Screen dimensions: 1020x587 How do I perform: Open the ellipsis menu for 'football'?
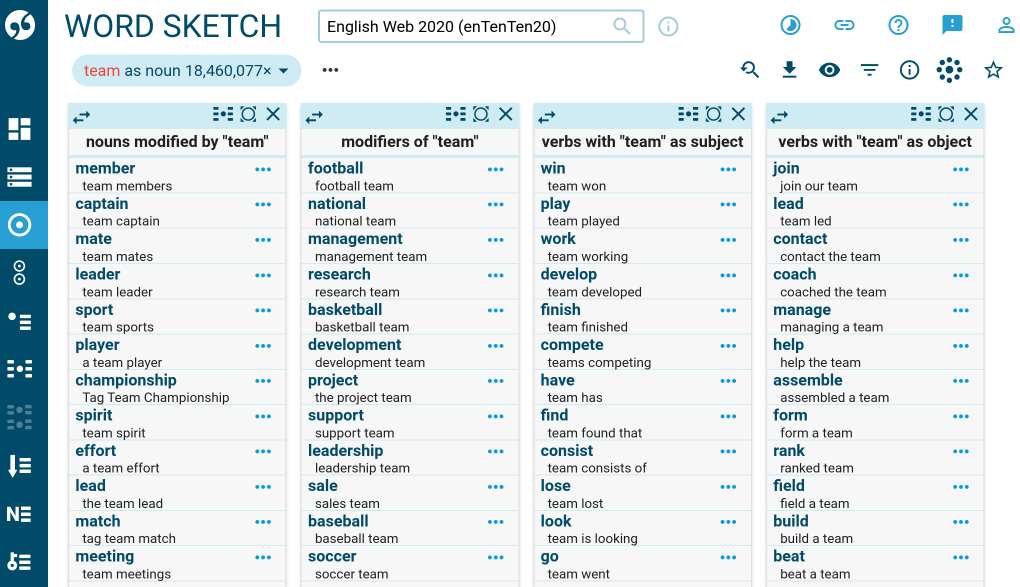tap(496, 169)
